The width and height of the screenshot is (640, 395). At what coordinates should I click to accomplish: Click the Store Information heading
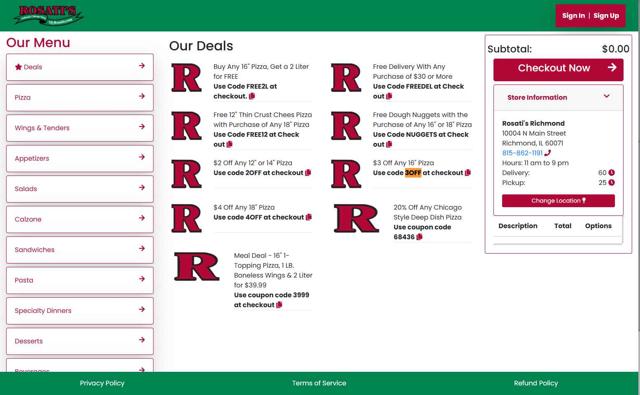point(537,98)
